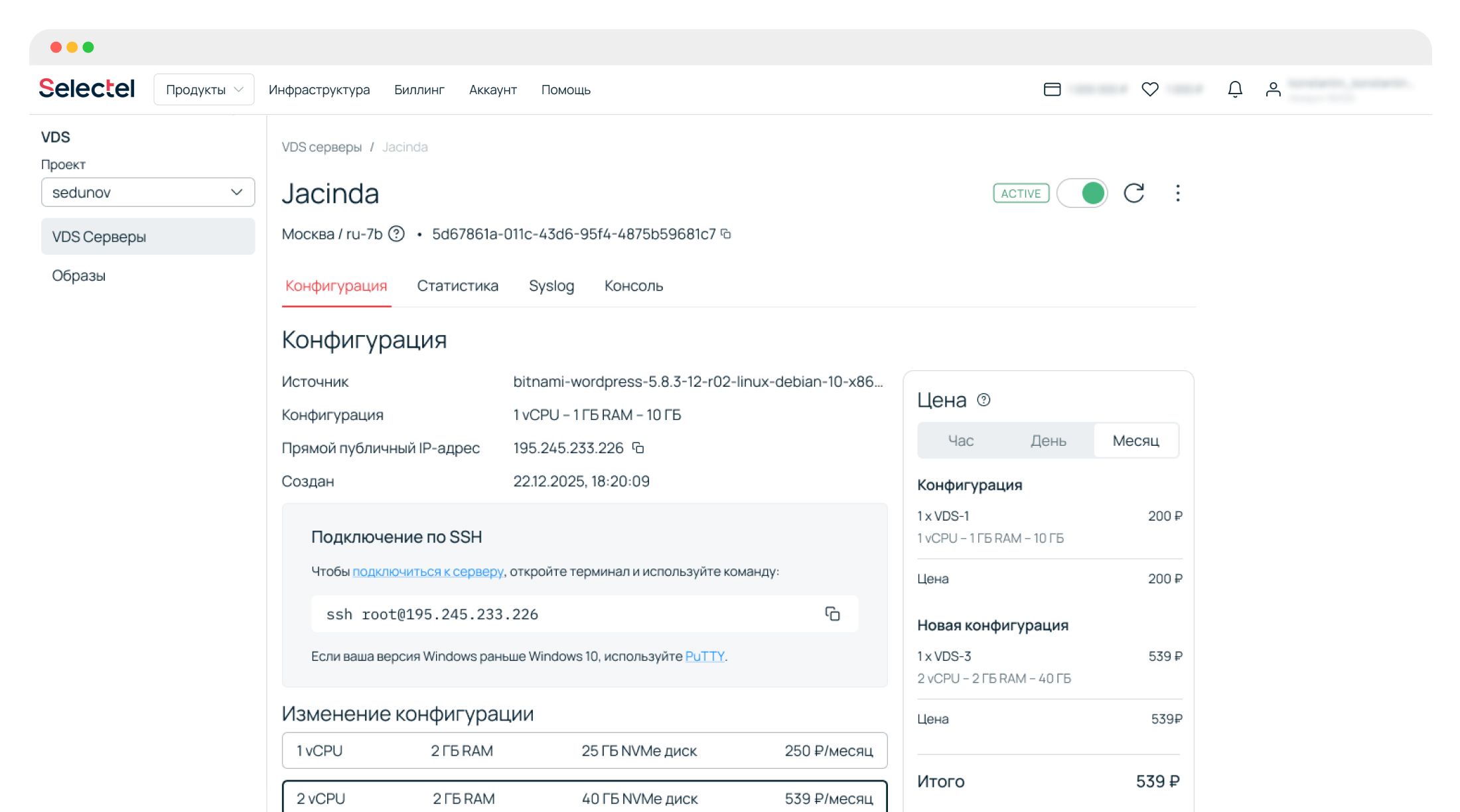Switch to the Статистика tab
This screenshot has height=812, width=1460.
tap(457, 286)
